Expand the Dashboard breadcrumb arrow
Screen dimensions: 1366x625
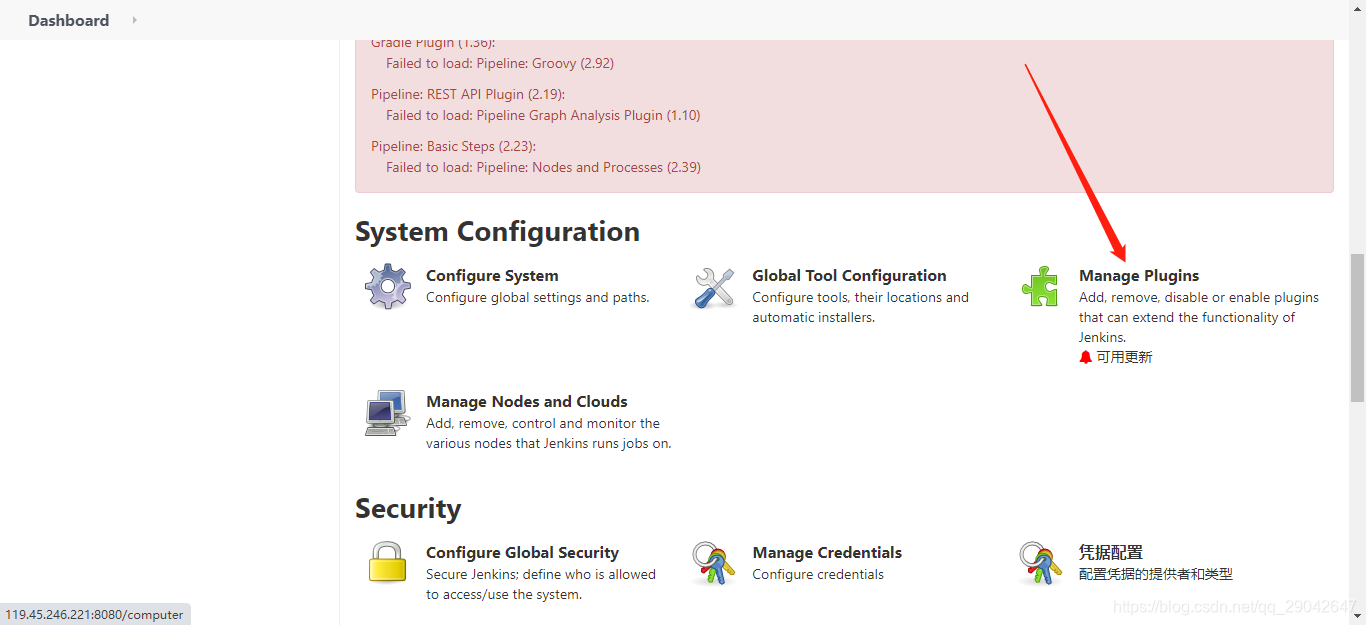click(x=134, y=20)
